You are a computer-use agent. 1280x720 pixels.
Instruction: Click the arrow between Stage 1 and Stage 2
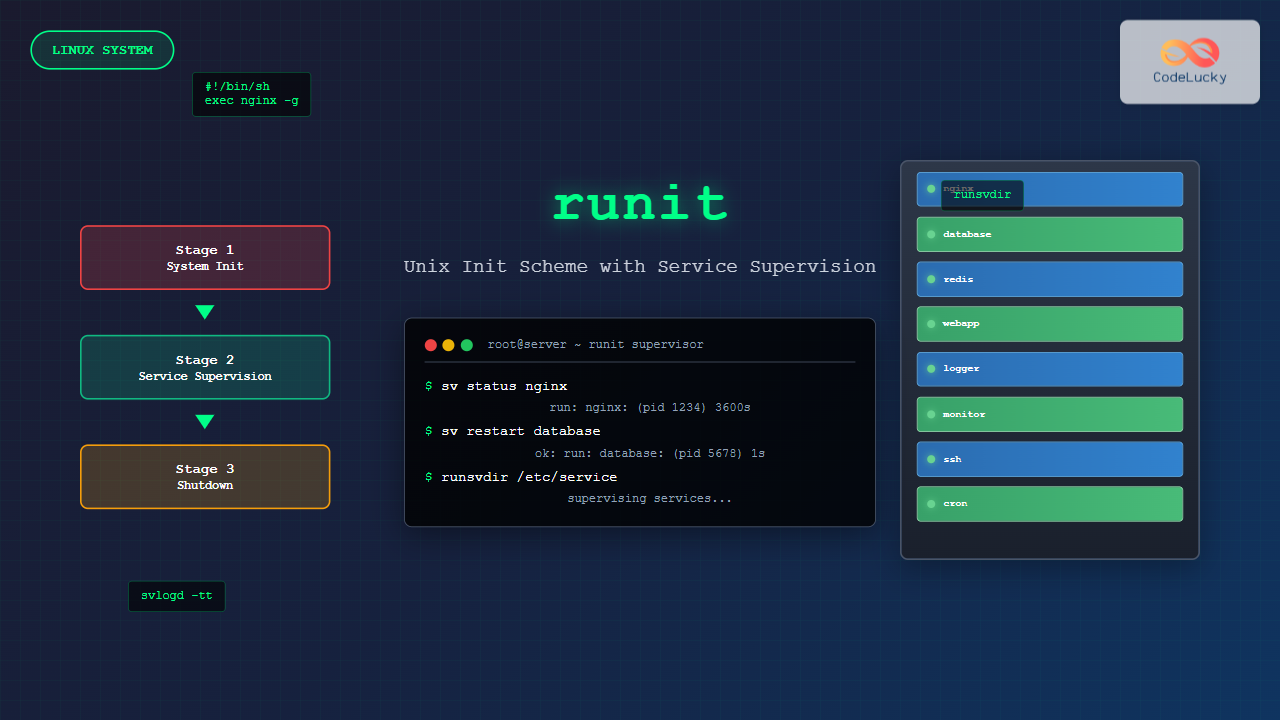click(205, 312)
